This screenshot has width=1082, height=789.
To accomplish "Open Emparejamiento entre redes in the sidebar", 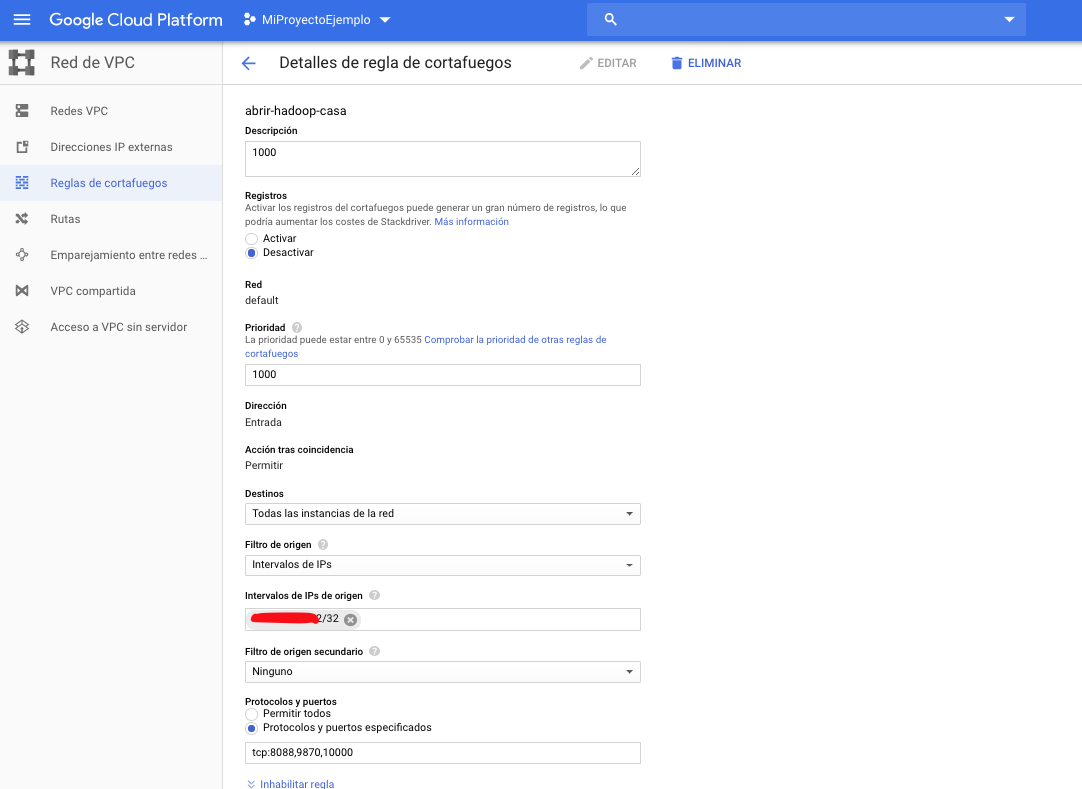I will point(111,255).
